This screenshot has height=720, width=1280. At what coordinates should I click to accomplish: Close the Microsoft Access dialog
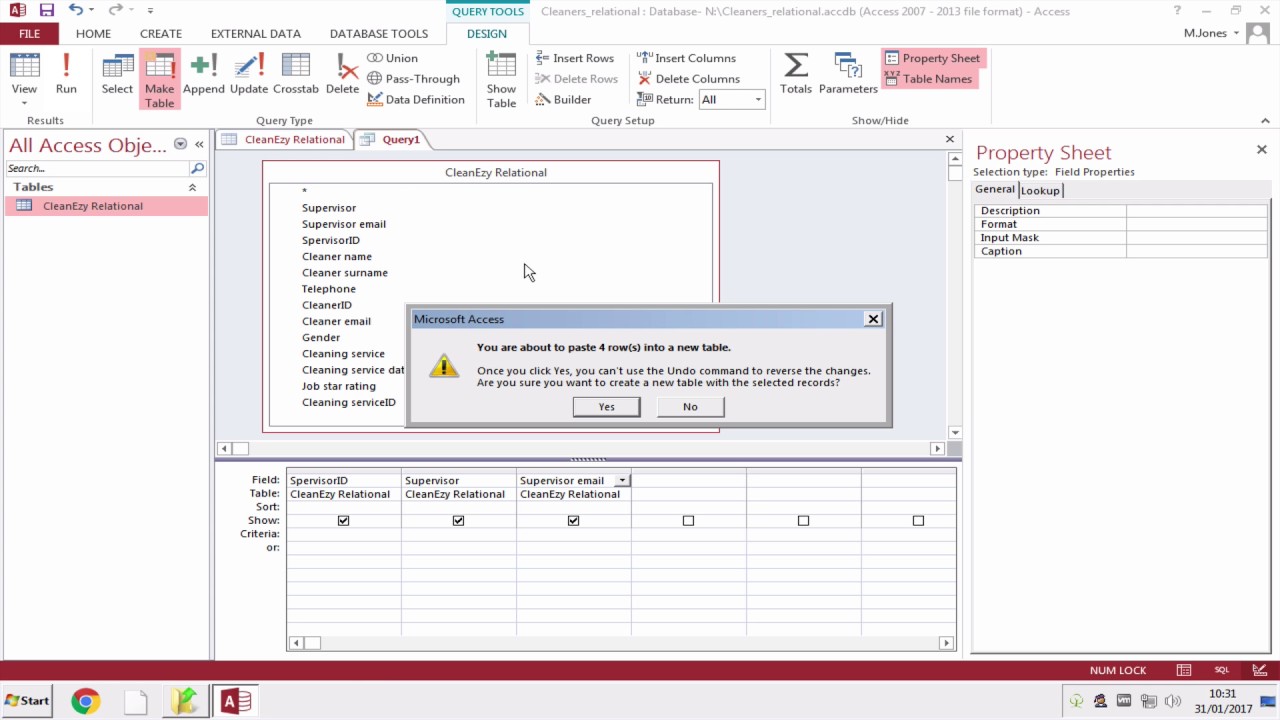(873, 319)
